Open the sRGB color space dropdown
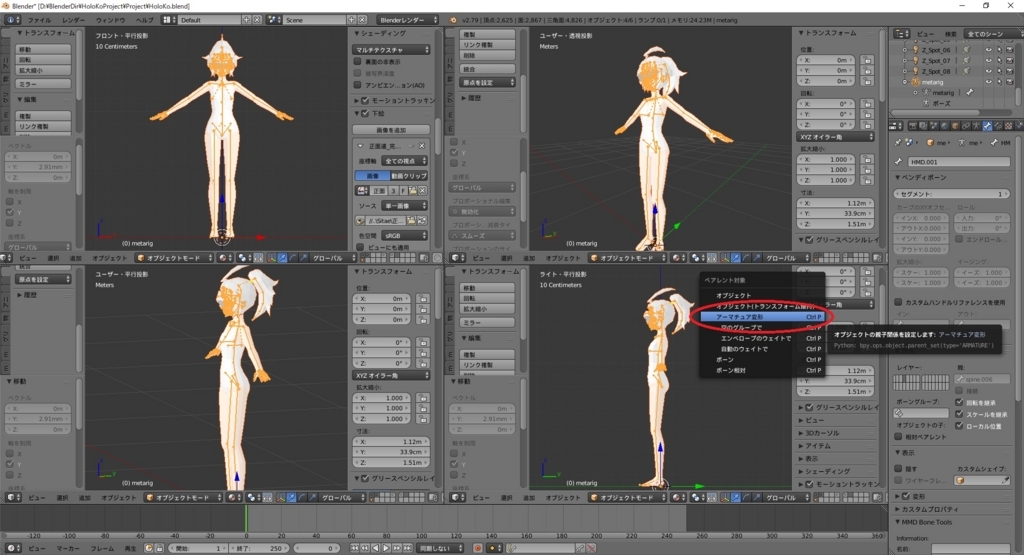The height and width of the screenshot is (555, 1024). pos(404,235)
